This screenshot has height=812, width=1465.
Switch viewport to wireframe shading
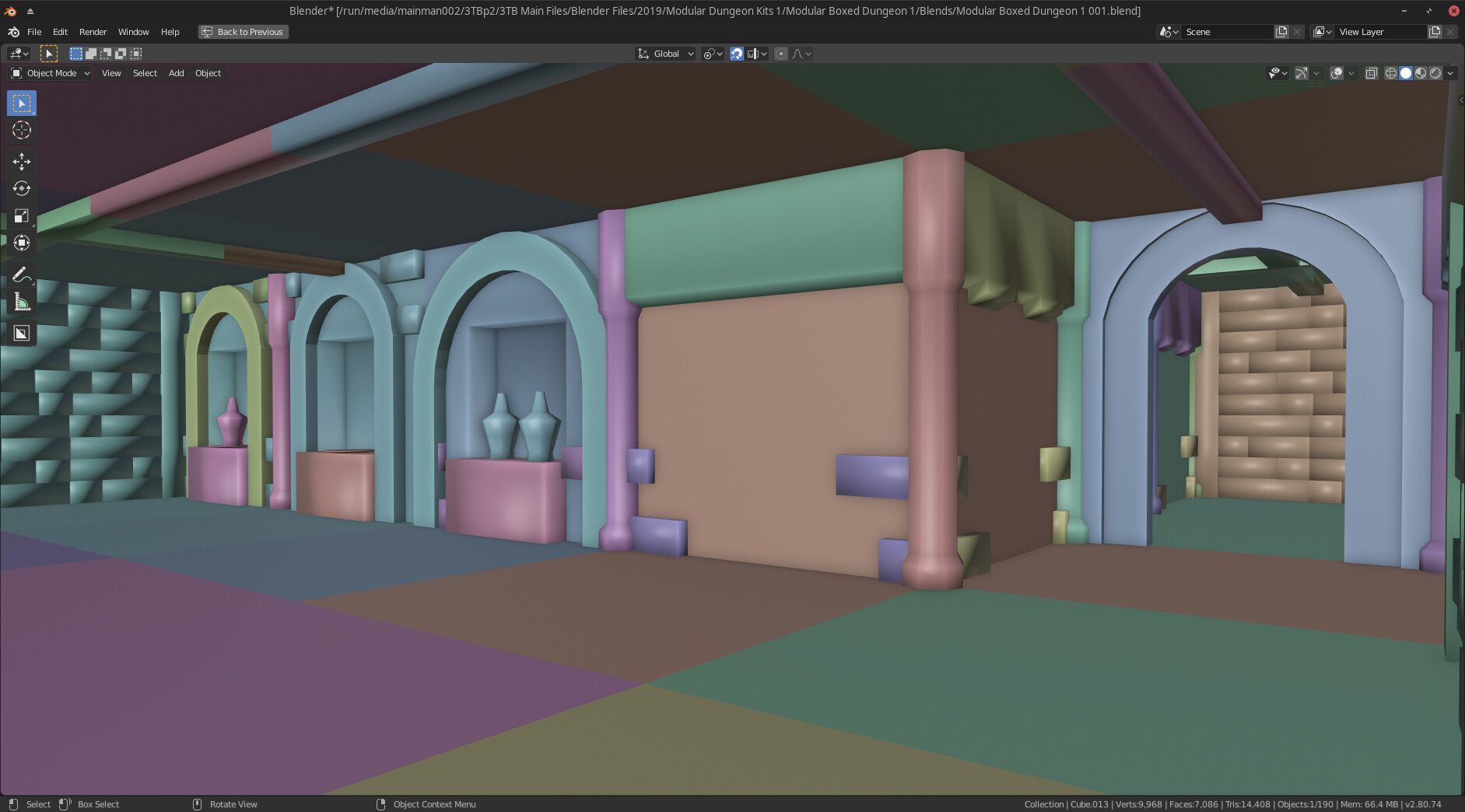[x=1391, y=72]
